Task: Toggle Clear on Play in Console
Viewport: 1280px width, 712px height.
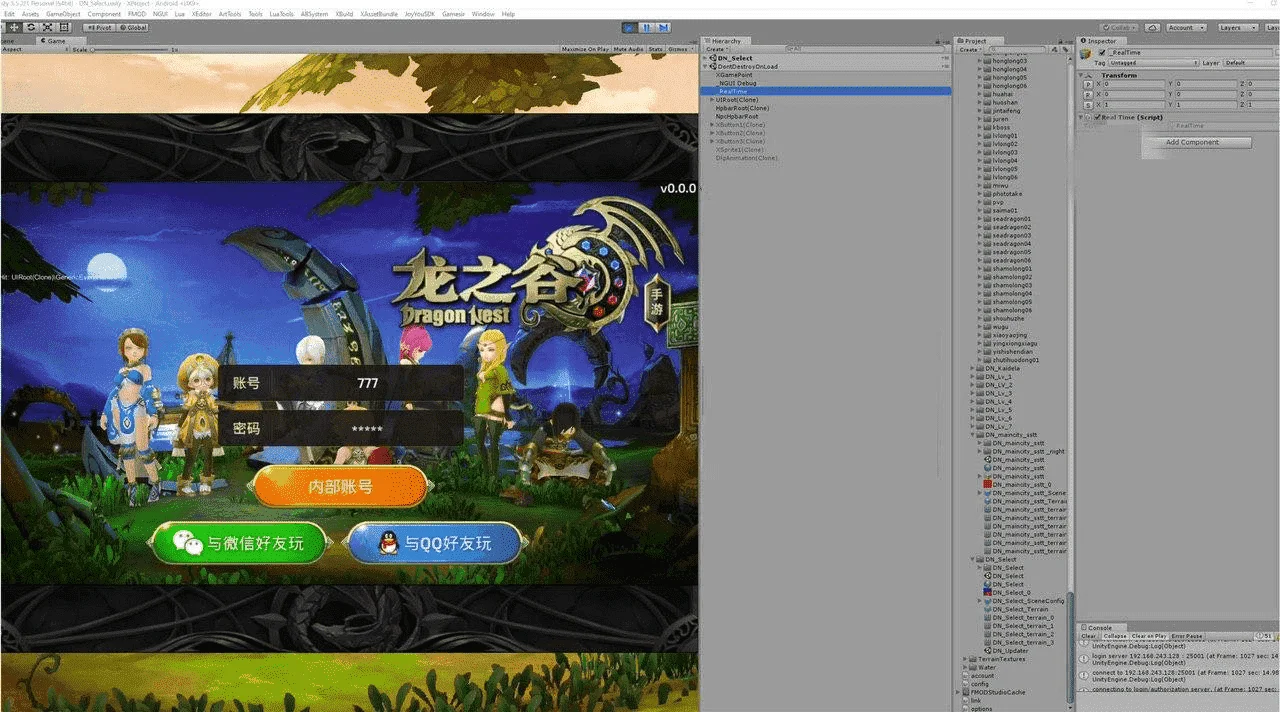Action: coord(1149,636)
